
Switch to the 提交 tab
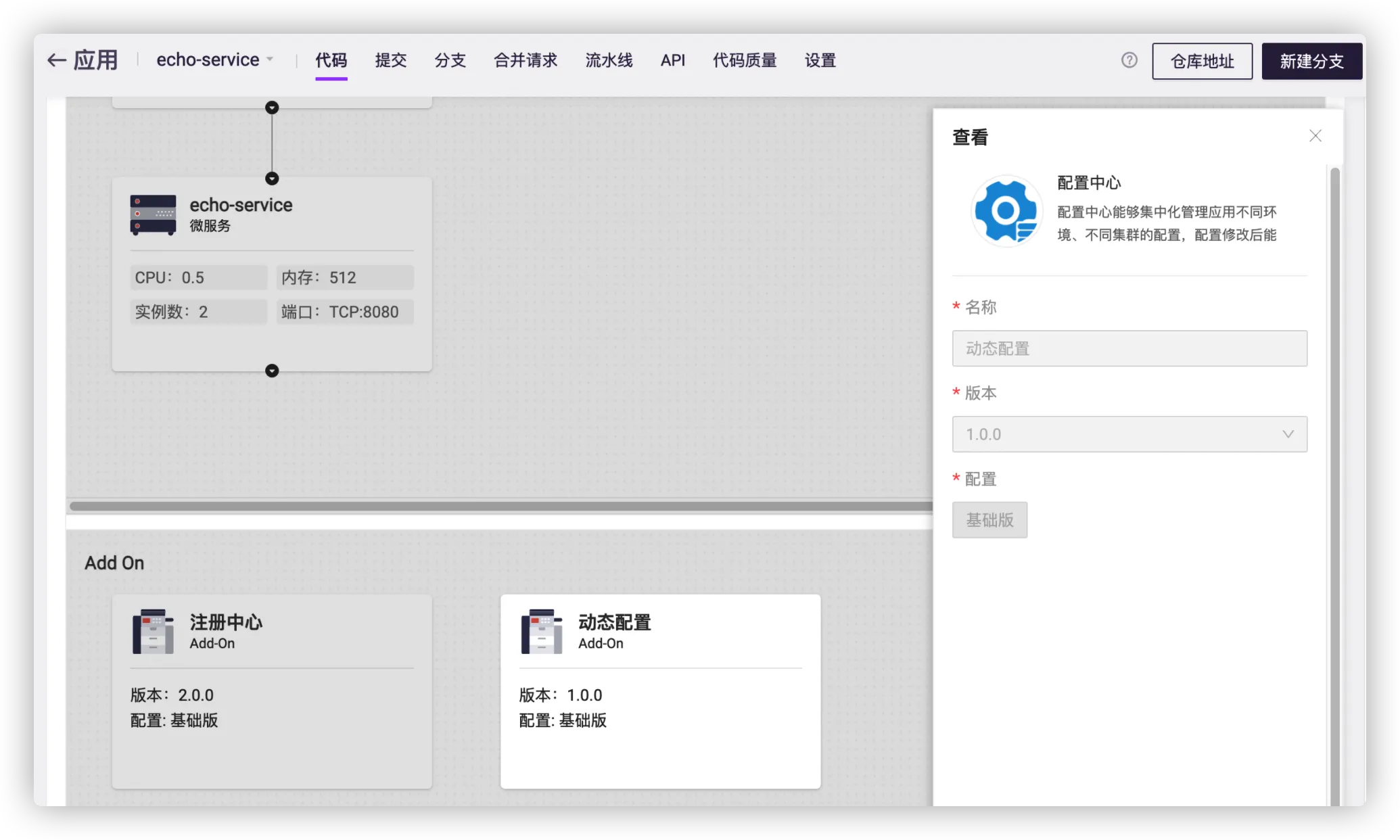pyautogui.click(x=391, y=60)
